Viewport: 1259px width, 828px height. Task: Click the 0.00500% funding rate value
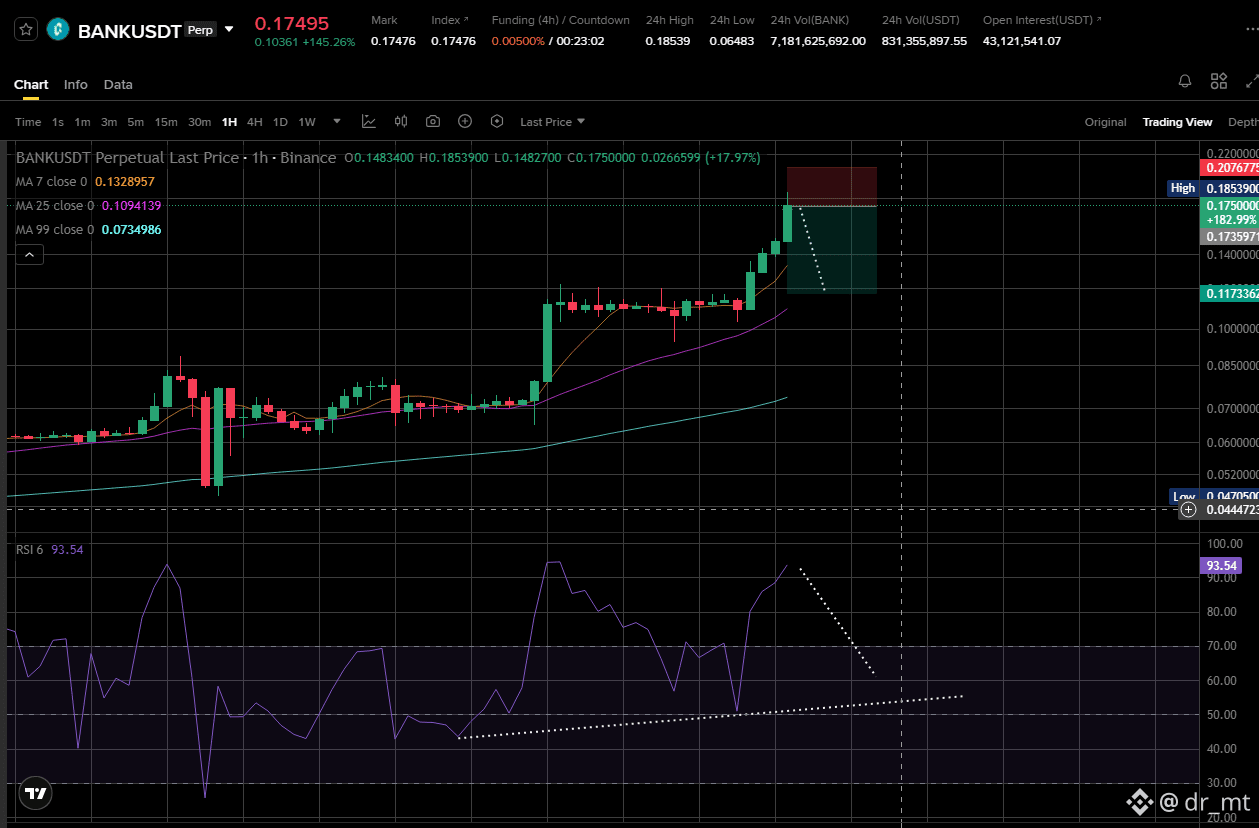point(518,41)
